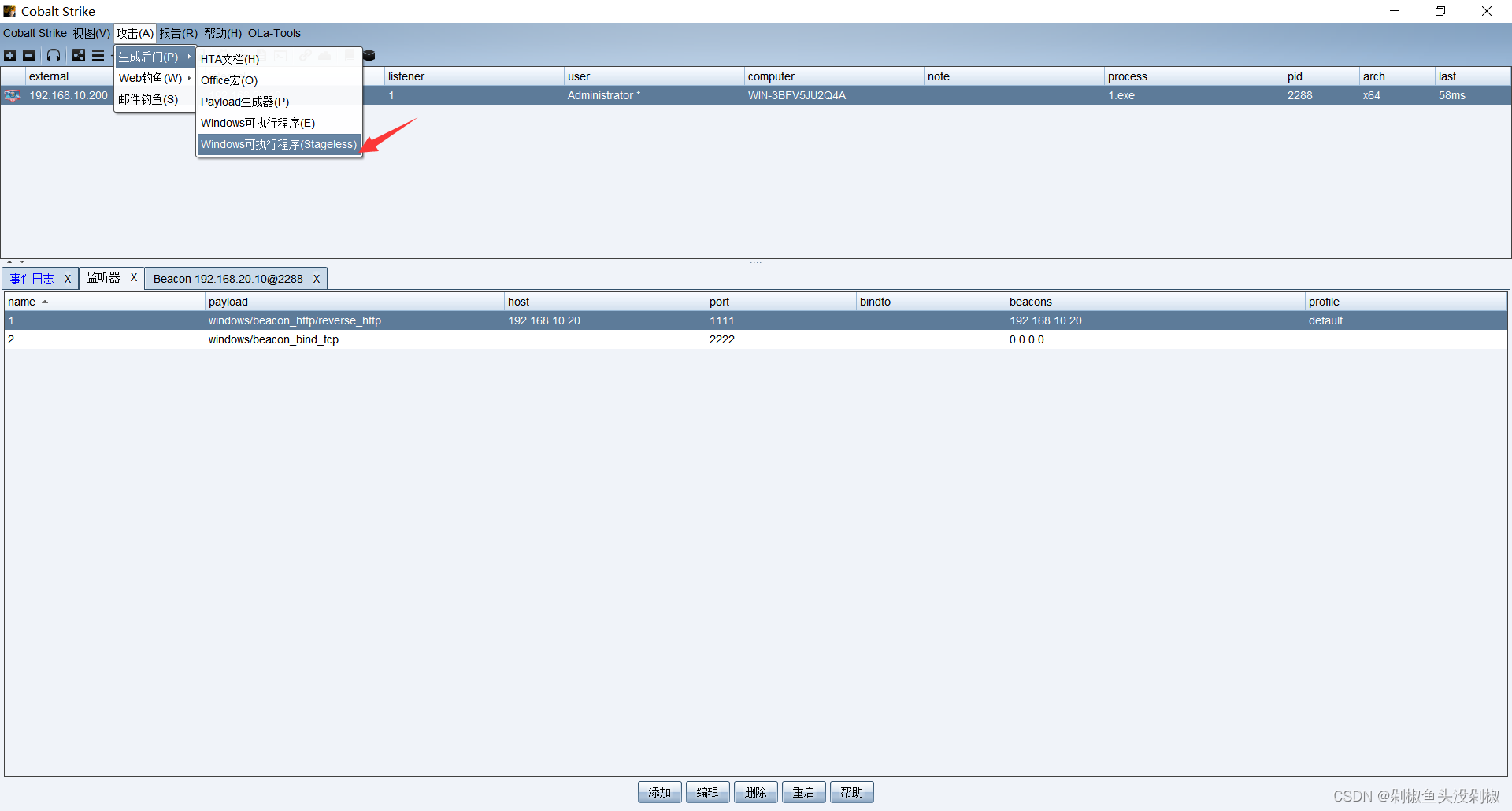
Task: Click the process column header
Action: click(x=1194, y=76)
